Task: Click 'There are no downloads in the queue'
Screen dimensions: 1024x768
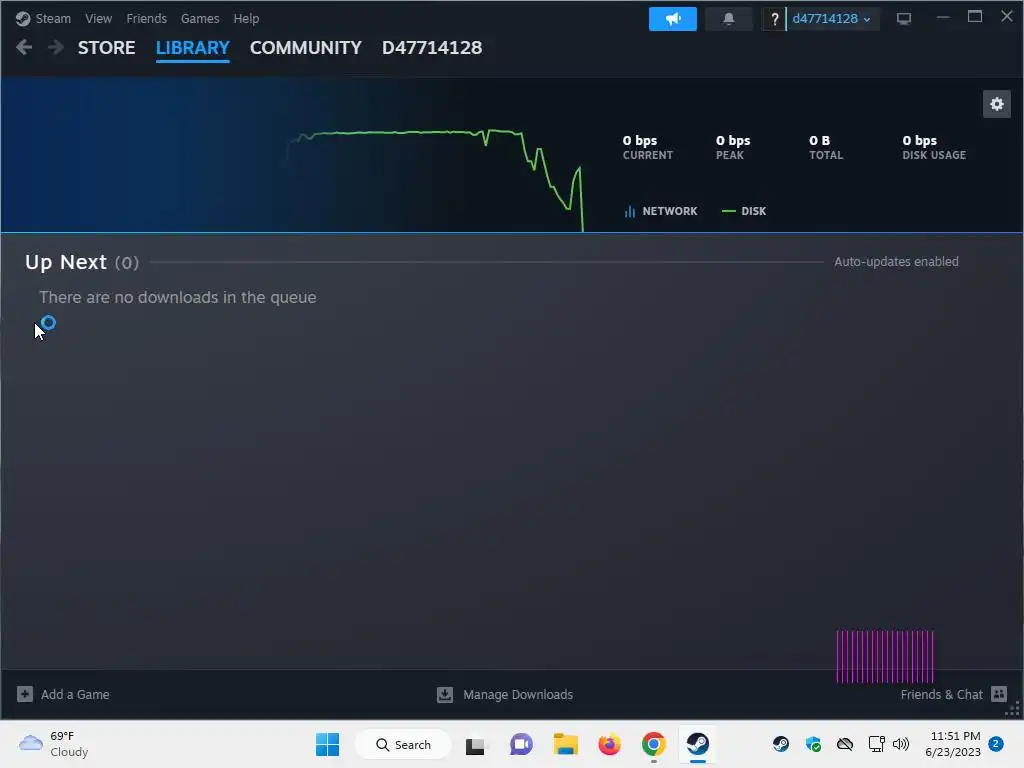Action: [178, 297]
